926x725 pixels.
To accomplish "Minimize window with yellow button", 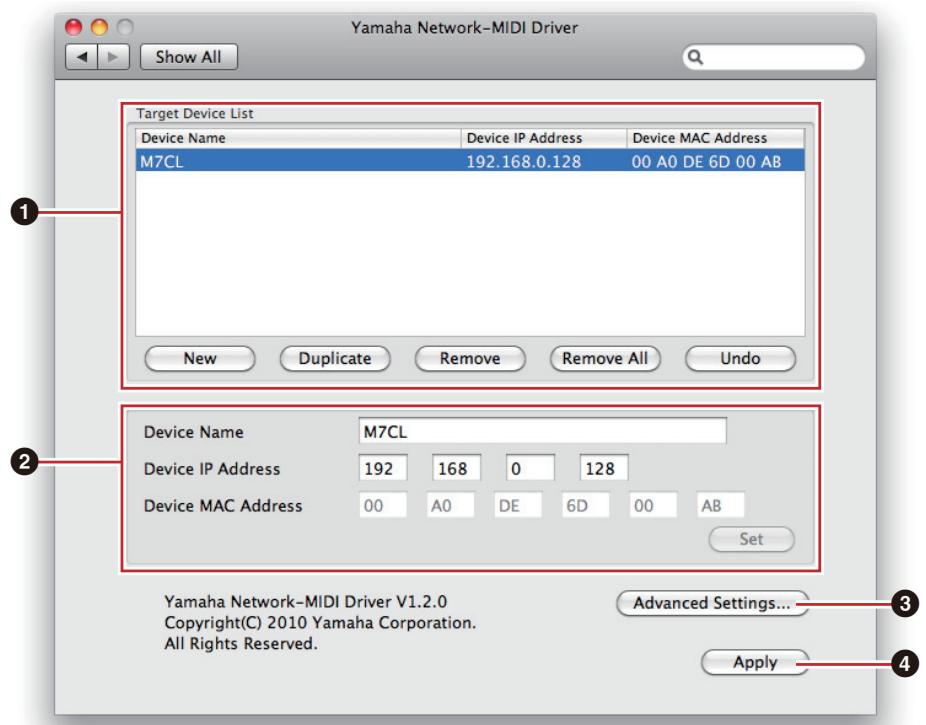I will point(99,27).
